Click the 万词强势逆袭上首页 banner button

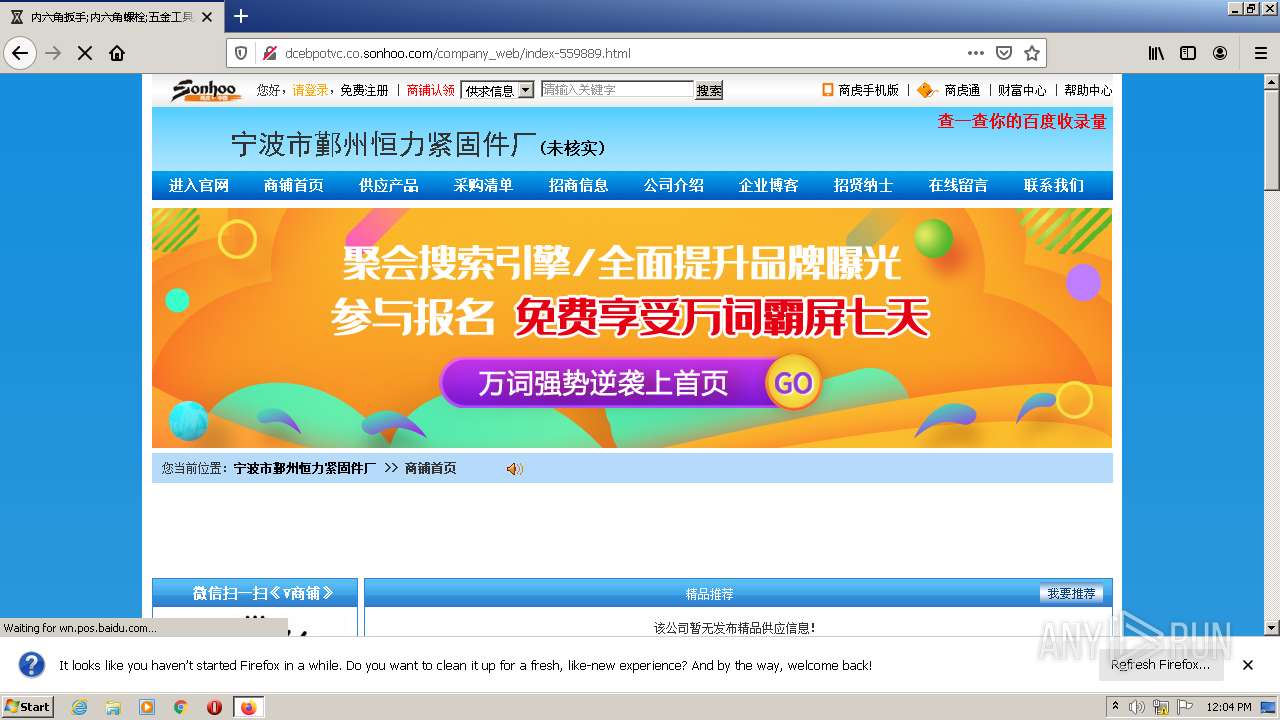point(603,384)
